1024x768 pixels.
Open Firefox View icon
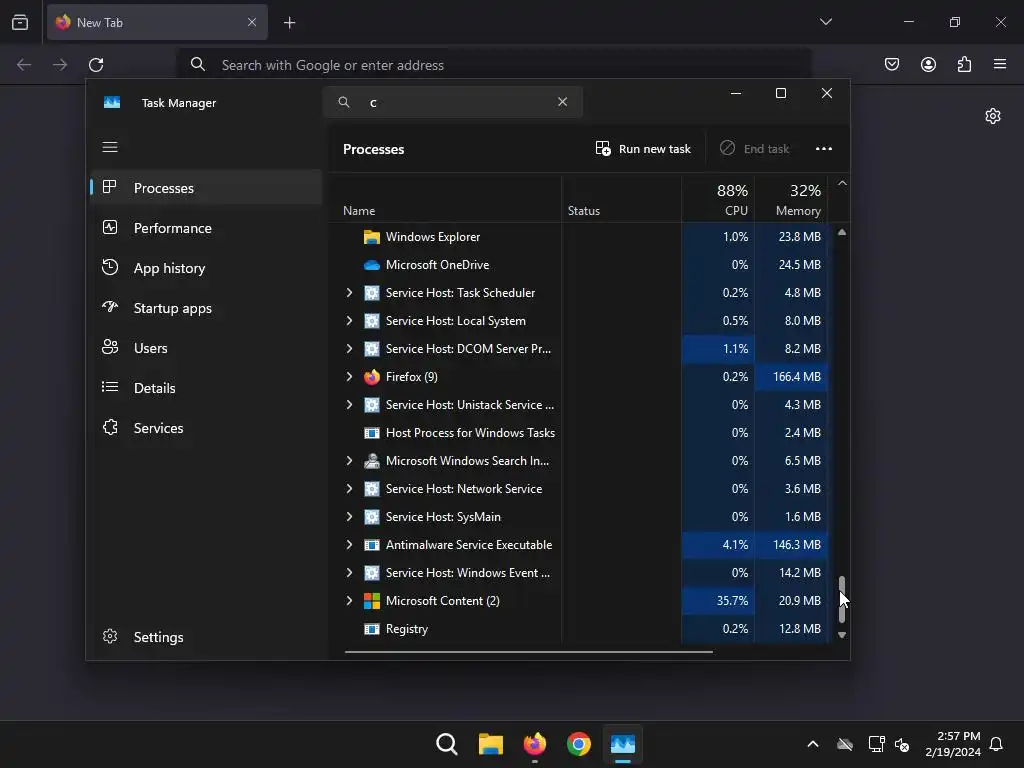tap(20, 22)
